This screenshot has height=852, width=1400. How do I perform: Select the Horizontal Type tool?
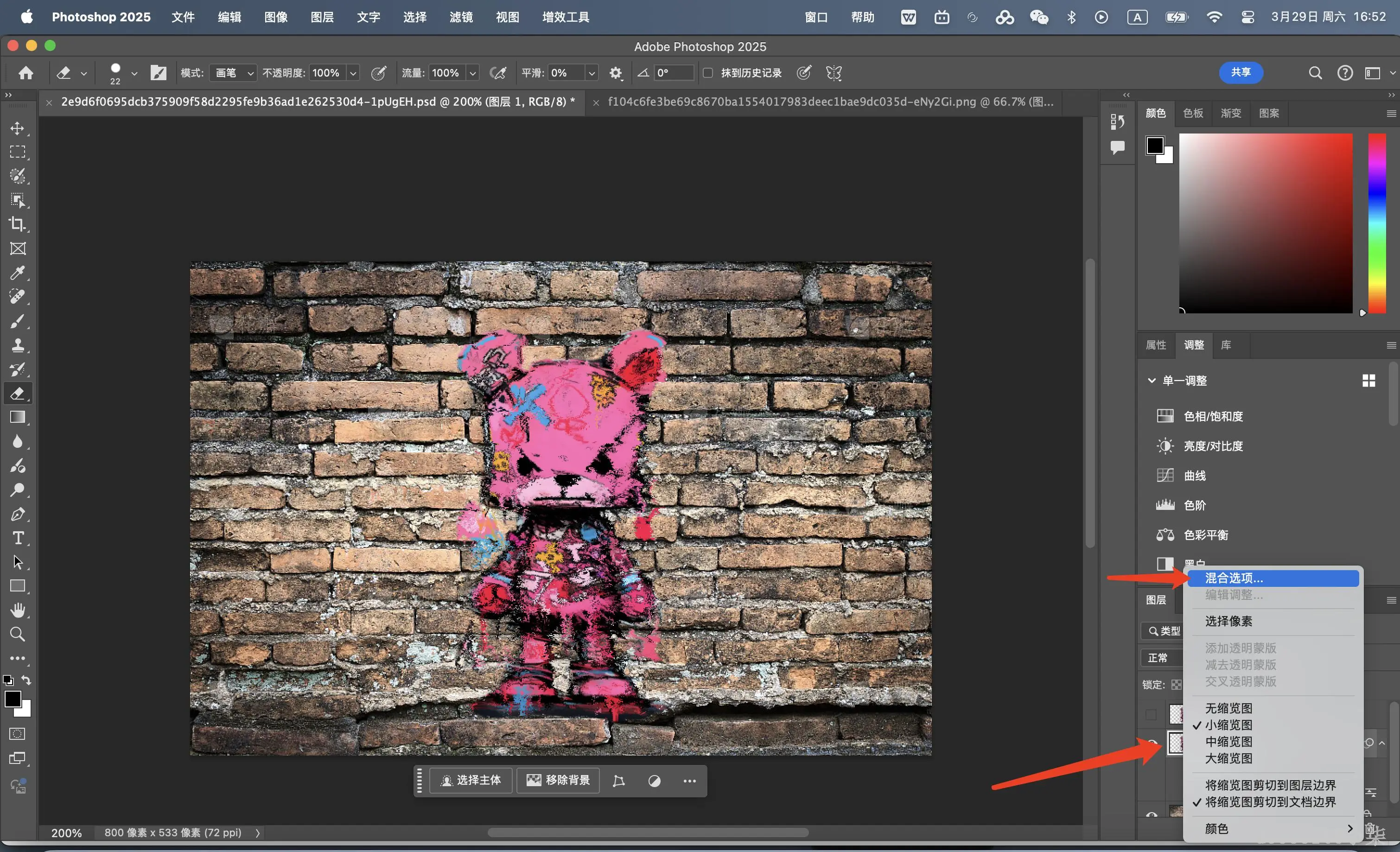(18, 537)
